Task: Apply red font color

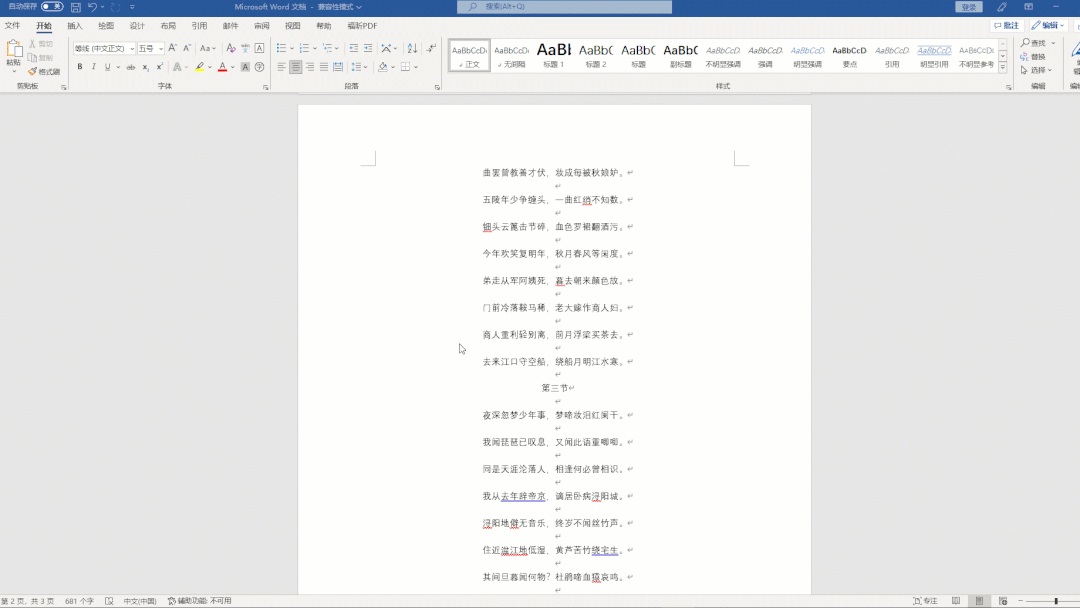Action: tap(222, 67)
